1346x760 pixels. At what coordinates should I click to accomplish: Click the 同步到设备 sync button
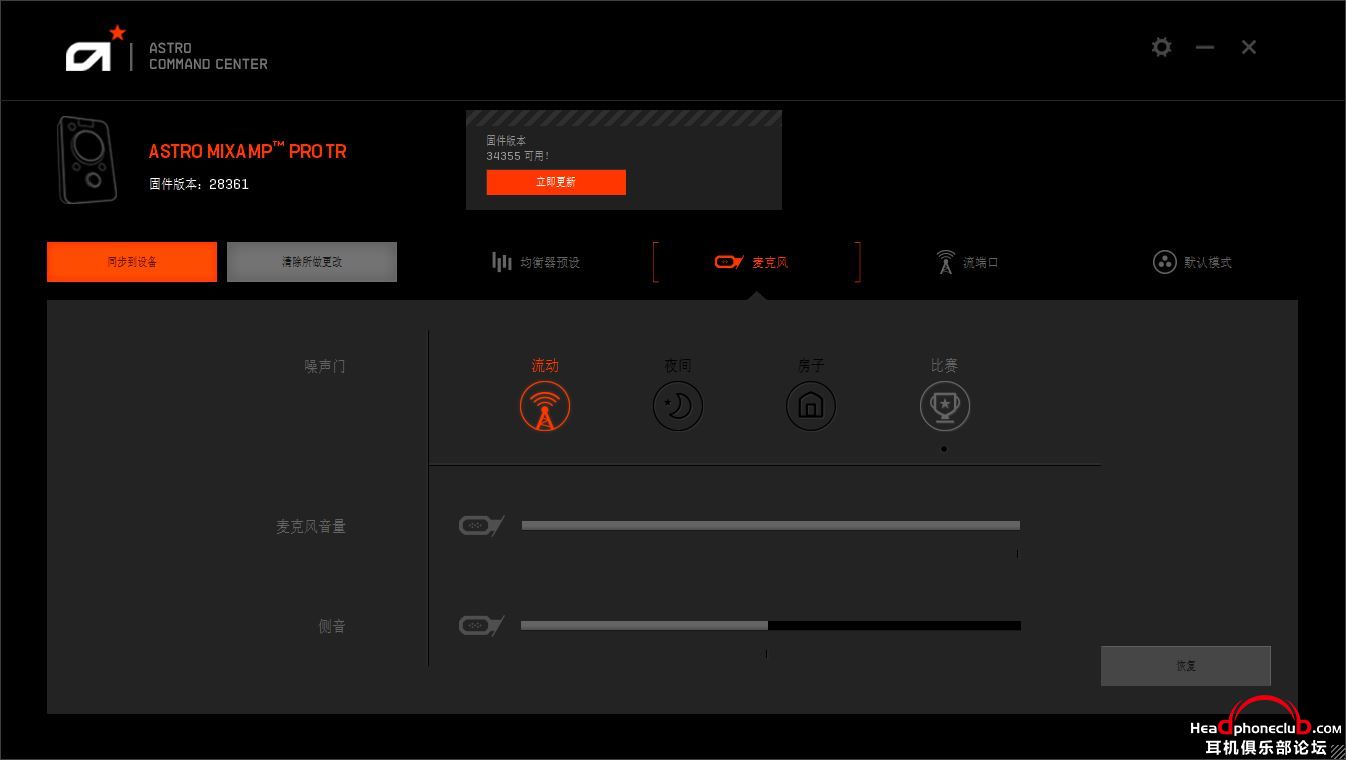point(132,262)
